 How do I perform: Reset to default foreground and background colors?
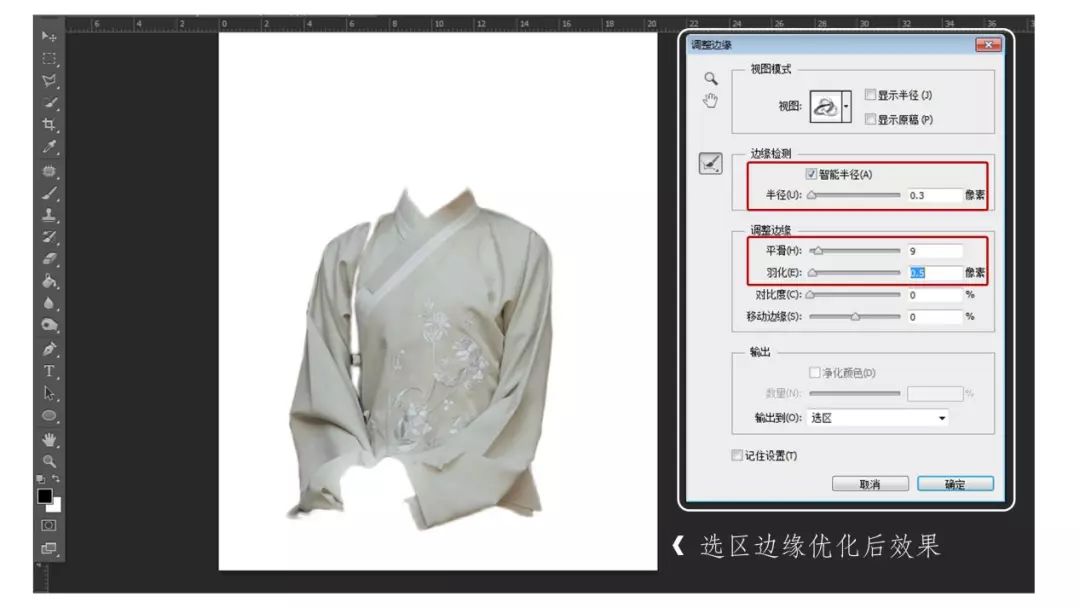pyautogui.click(x=41, y=479)
